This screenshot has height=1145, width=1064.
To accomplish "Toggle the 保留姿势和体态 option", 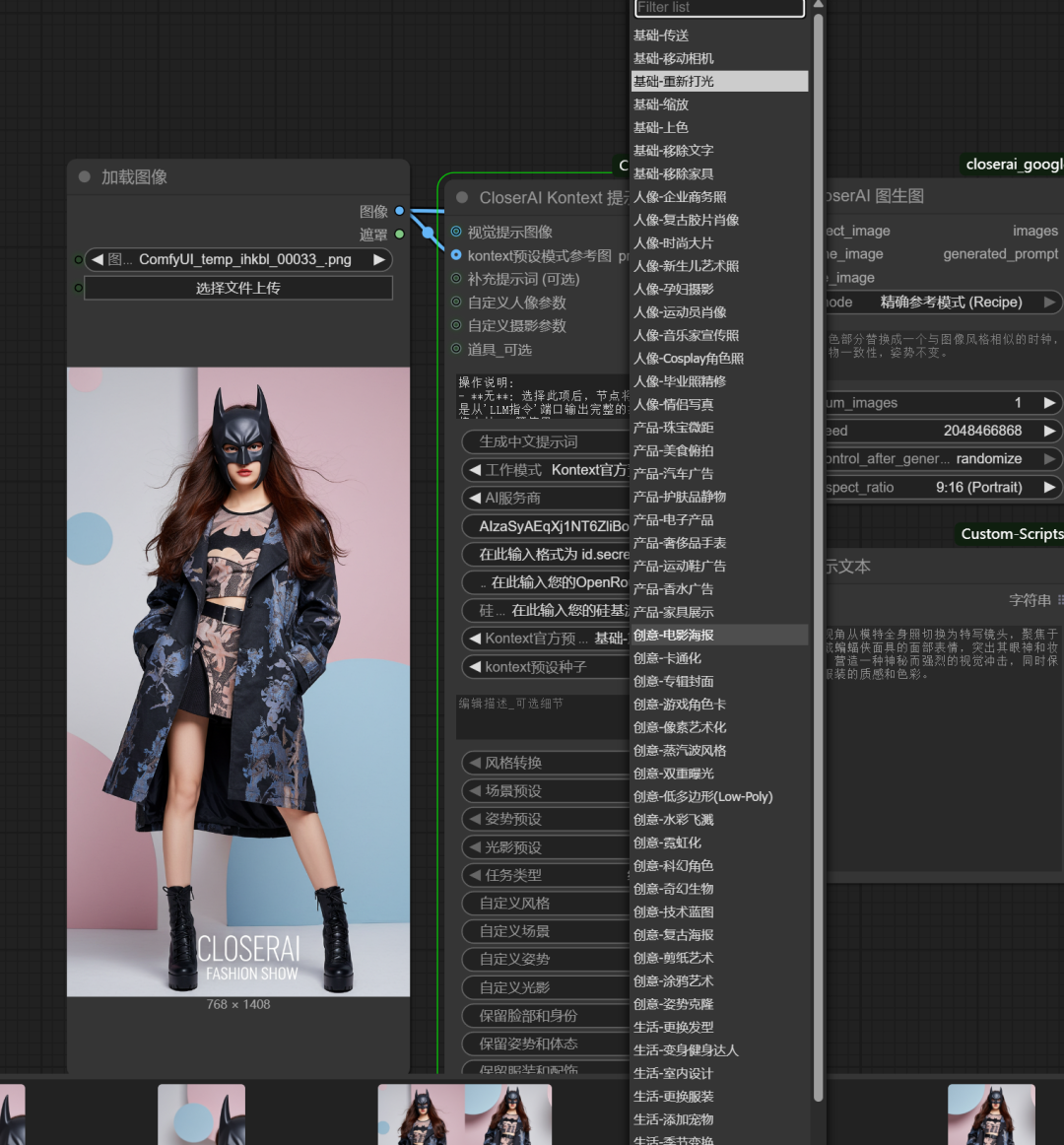I will 546,1044.
